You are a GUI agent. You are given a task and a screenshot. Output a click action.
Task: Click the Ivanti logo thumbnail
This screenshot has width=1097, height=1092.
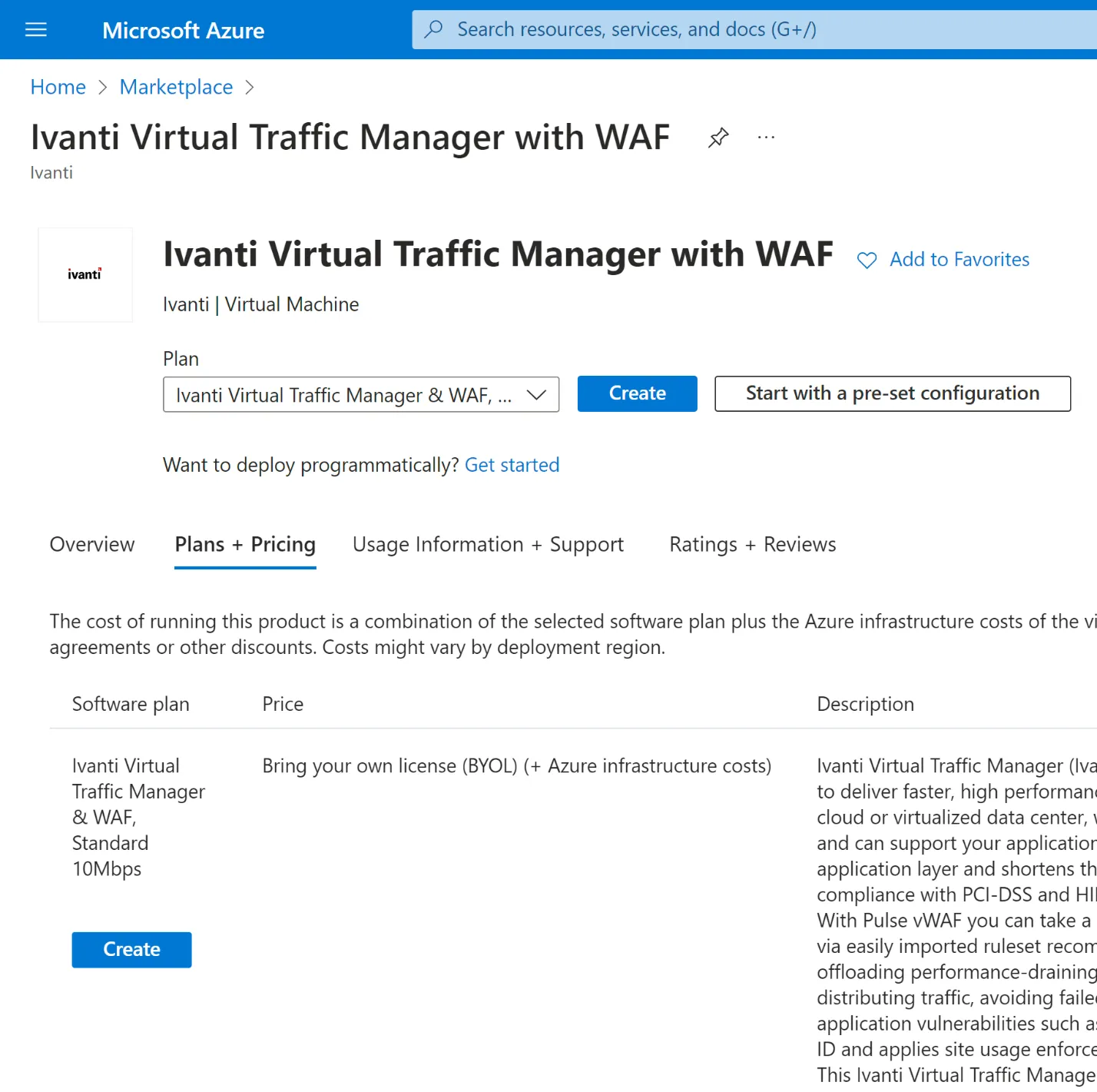85,274
